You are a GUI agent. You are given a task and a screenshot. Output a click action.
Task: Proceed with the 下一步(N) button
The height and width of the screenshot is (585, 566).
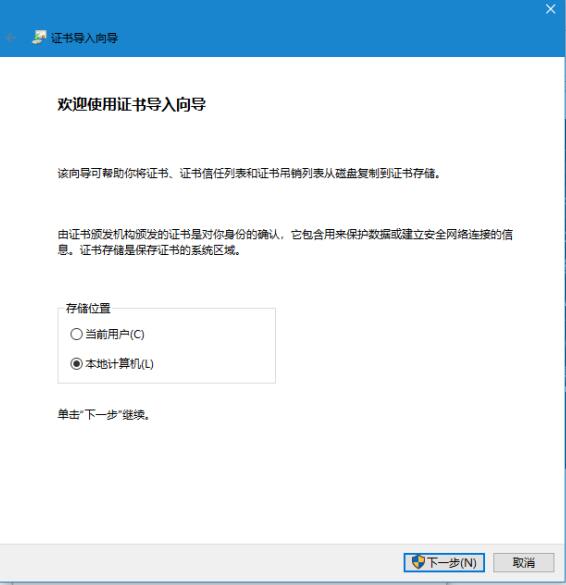(444, 562)
